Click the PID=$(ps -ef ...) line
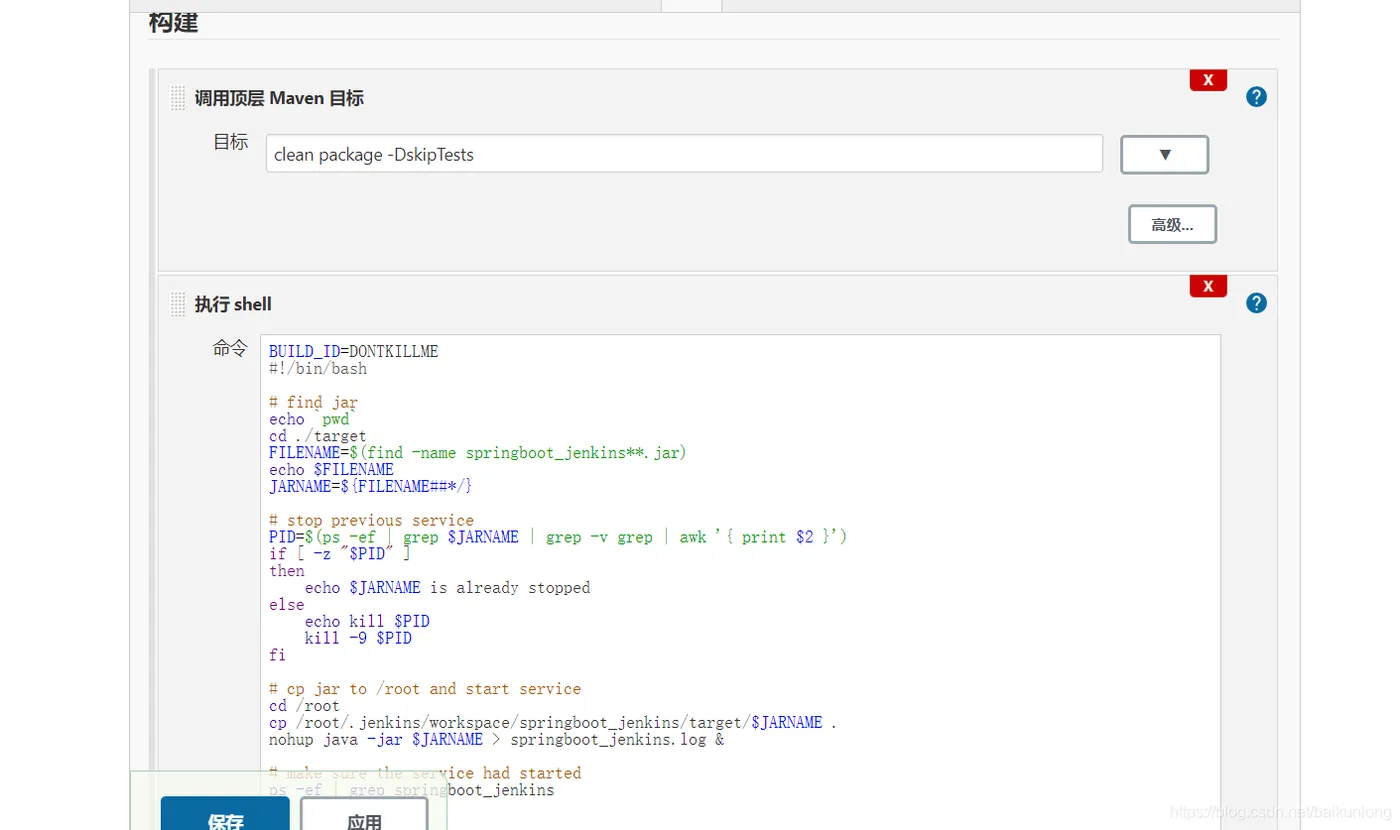The width and height of the screenshot is (1400, 830). pyautogui.click(x=558, y=537)
